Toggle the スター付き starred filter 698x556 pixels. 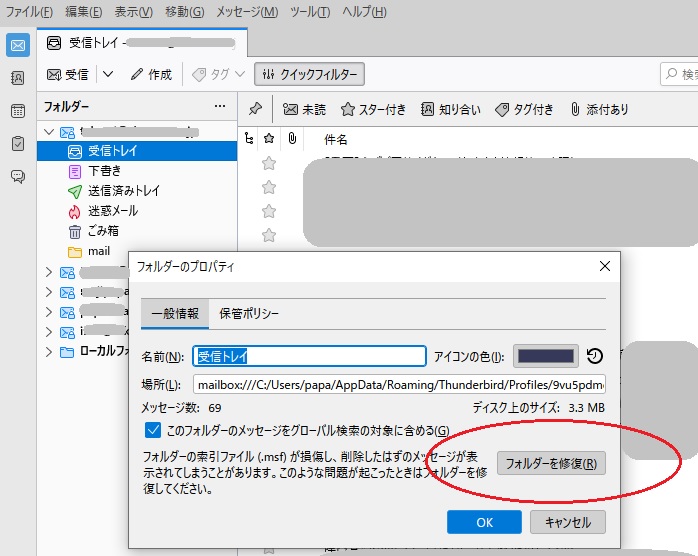373,109
